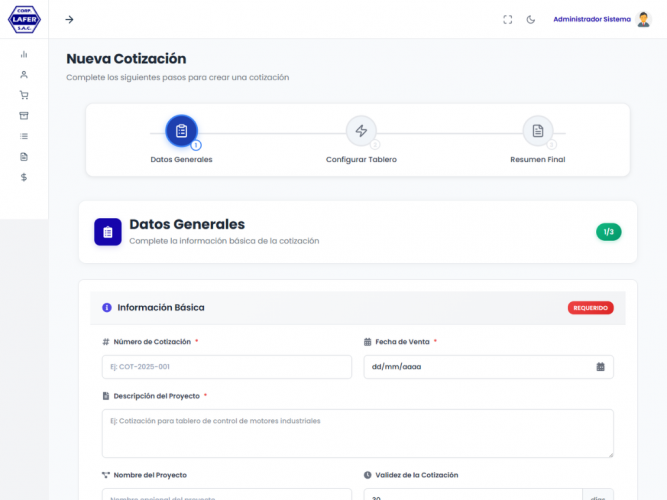The width and height of the screenshot is (667, 500).
Task: Click the Datos Generales step label
Action: coord(181,160)
